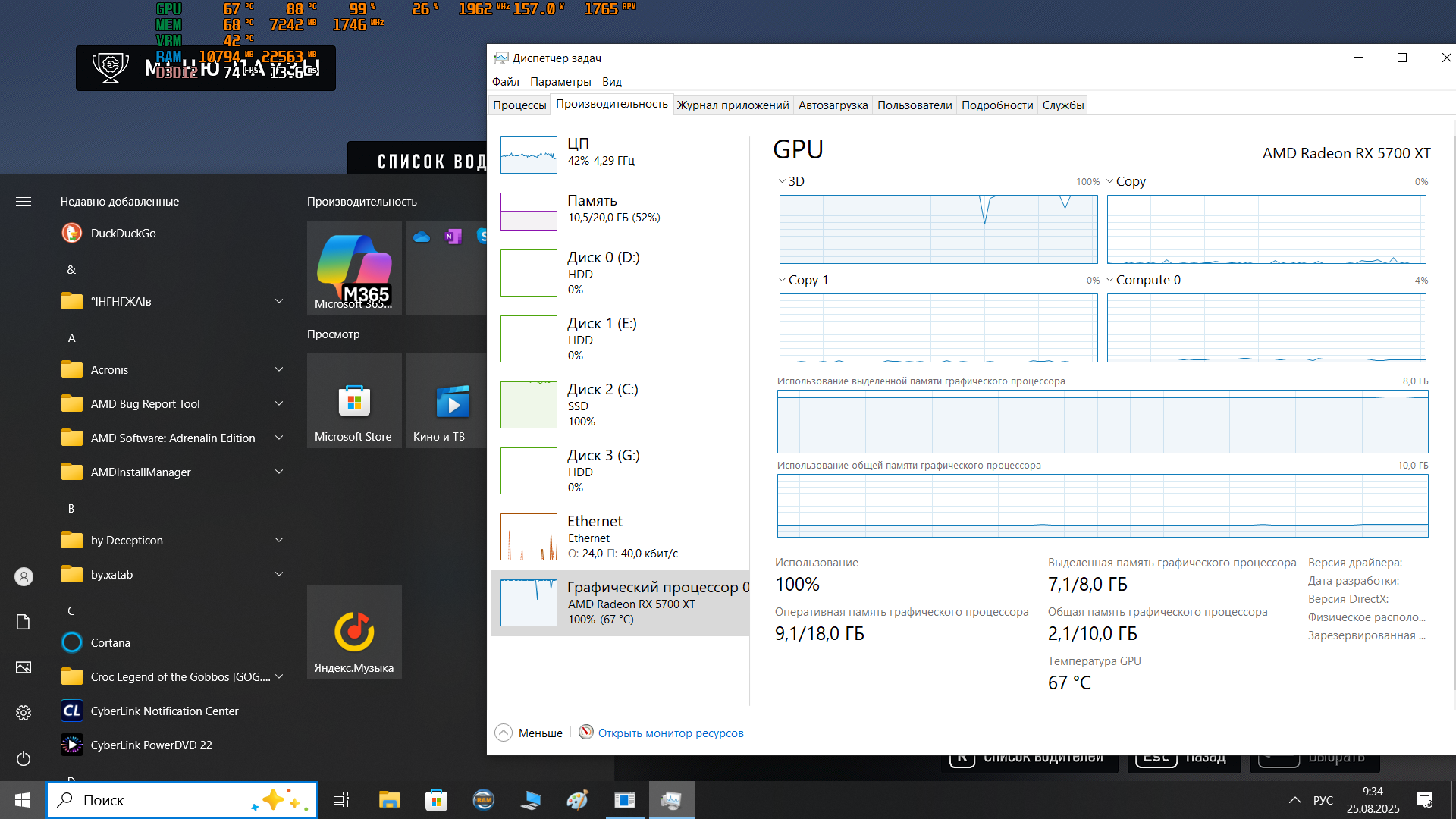The width and height of the screenshot is (1456, 819).
Task: Open DuckDuckGo from recently added
Action: 123,233
